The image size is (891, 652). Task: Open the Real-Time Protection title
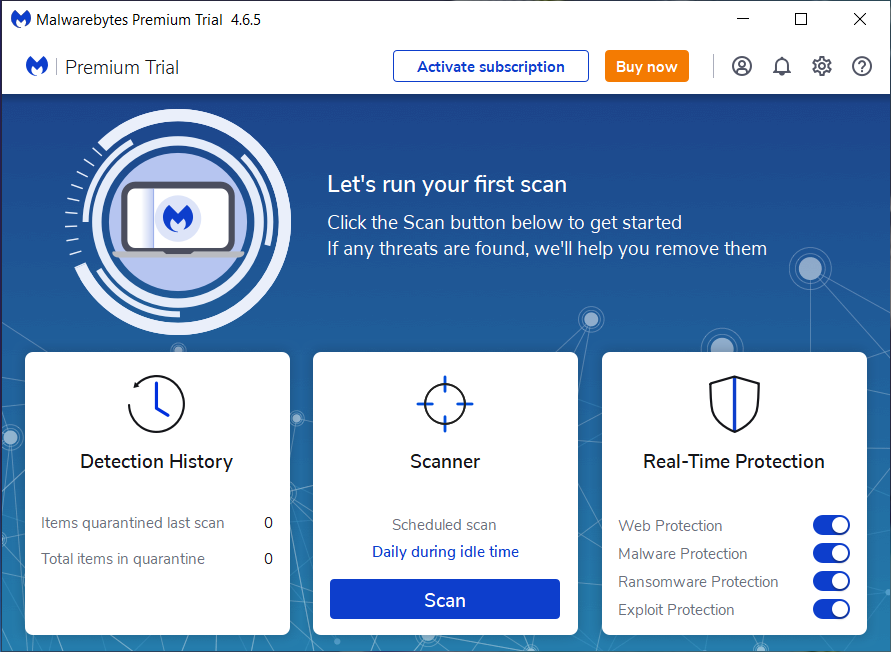click(734, 461)
